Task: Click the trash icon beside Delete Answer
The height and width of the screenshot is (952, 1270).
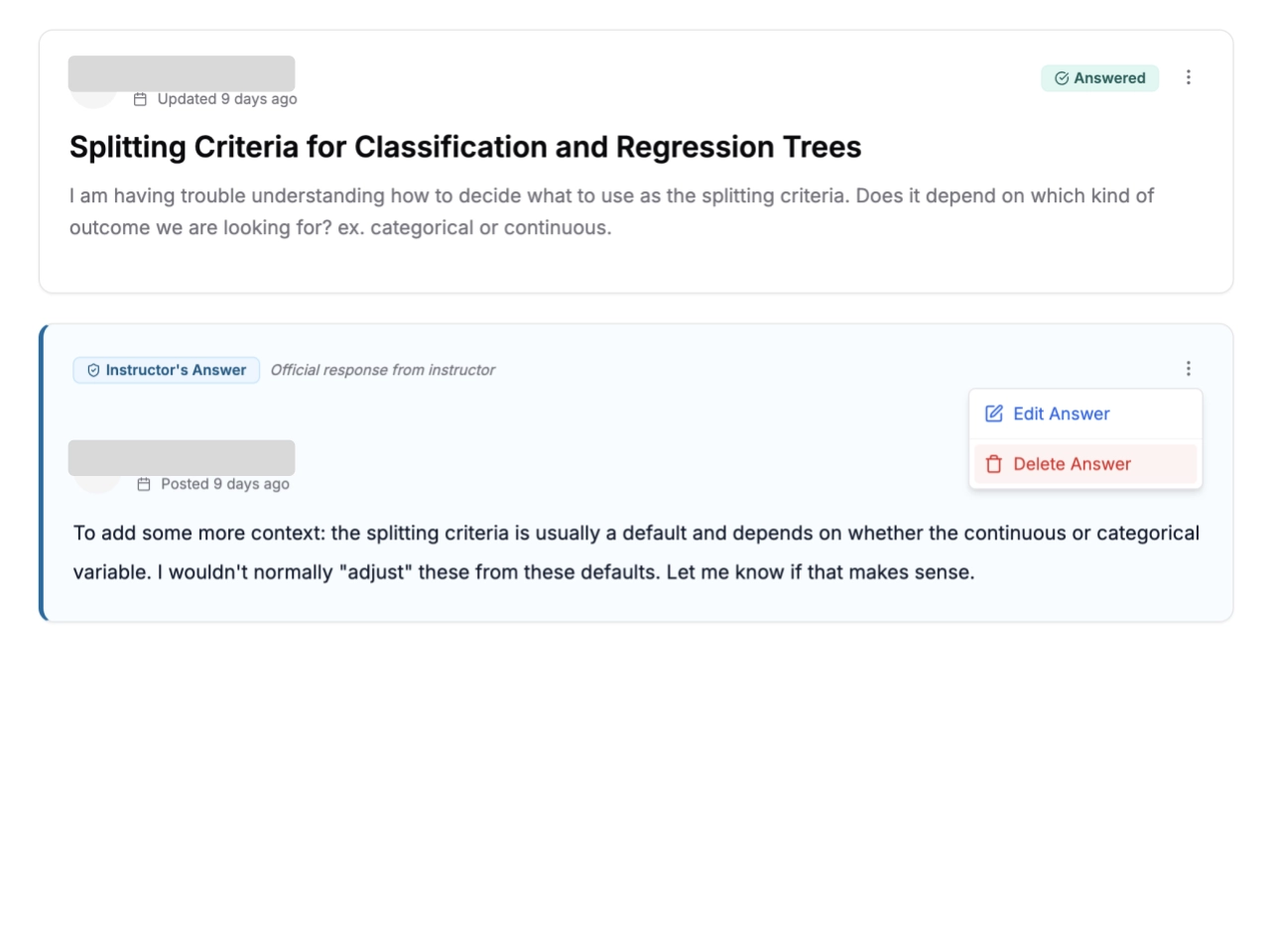Action: [994, 464]
